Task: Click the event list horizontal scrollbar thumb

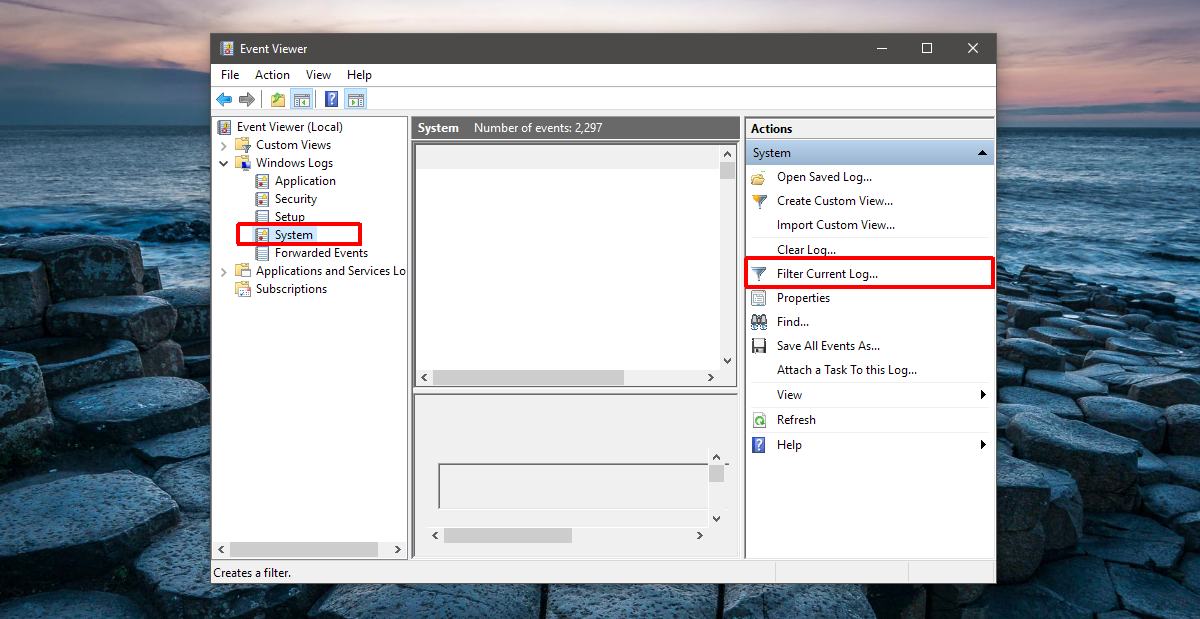Action: point(528,377)
